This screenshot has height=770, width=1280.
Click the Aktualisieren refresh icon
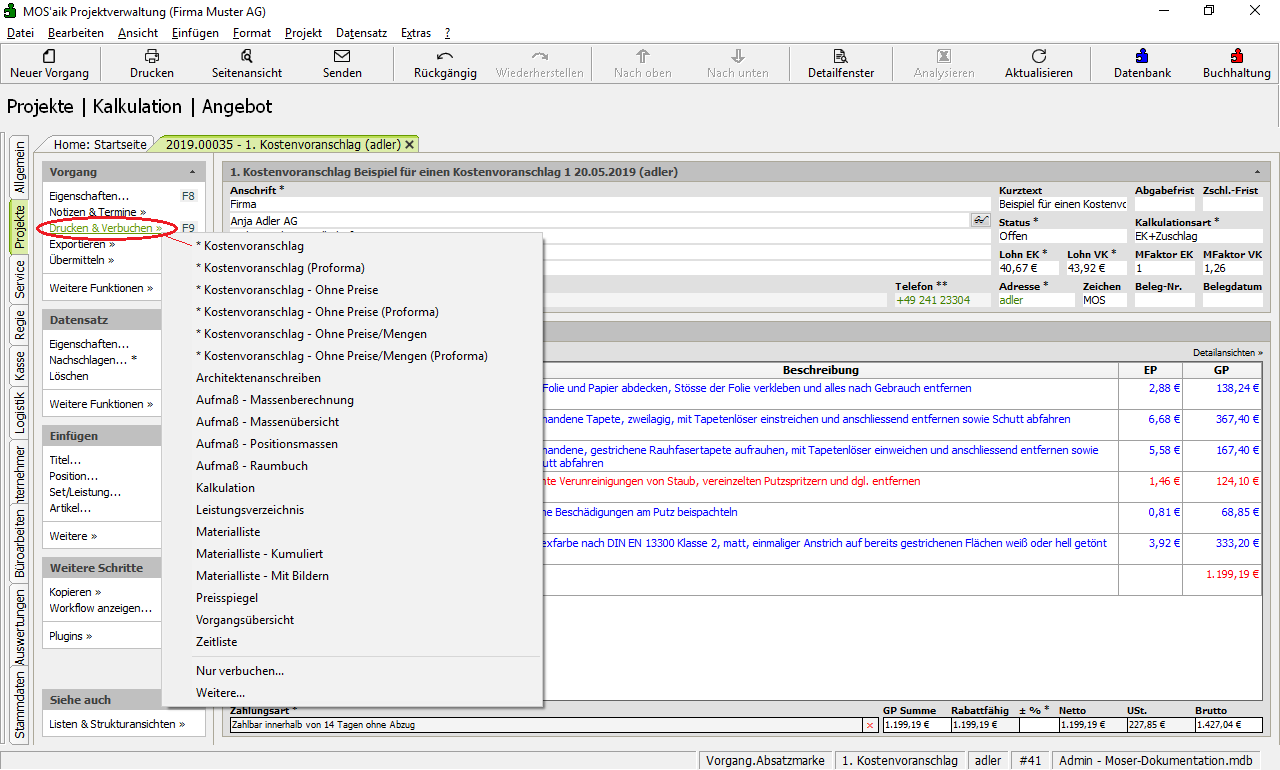[1038, 57]
